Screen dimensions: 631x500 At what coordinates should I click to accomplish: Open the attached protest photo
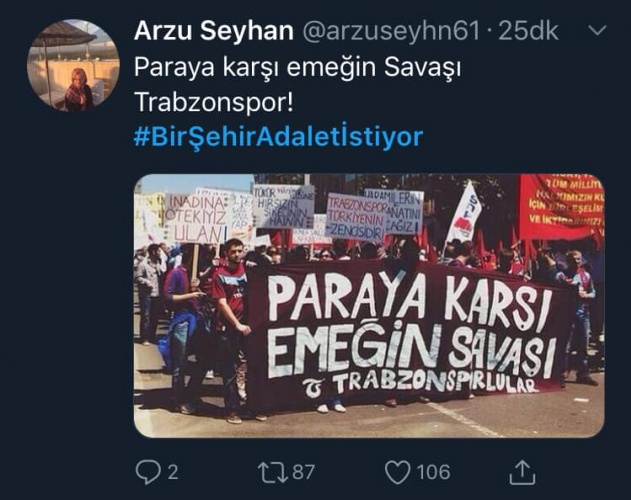[369, 306]
